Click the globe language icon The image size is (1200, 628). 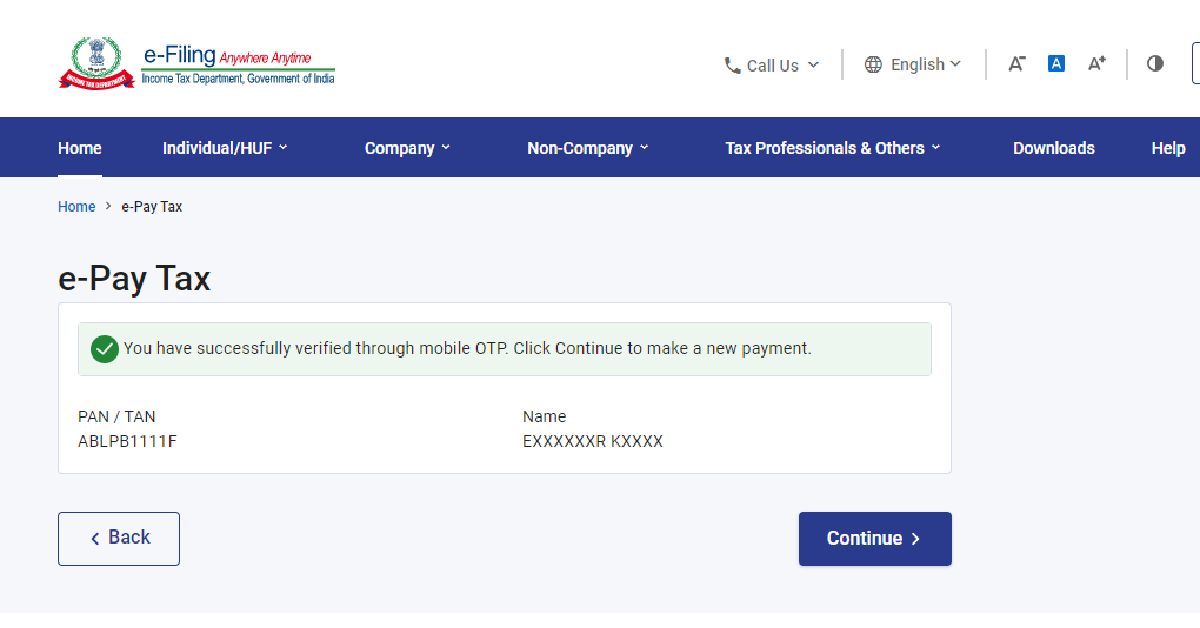873,65
